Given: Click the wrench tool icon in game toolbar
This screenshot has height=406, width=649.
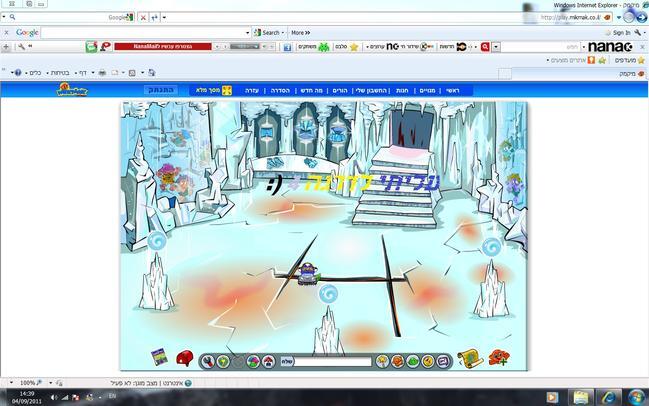Looking at the screenshot, I should pyautogui.click(x=208, y=362).
